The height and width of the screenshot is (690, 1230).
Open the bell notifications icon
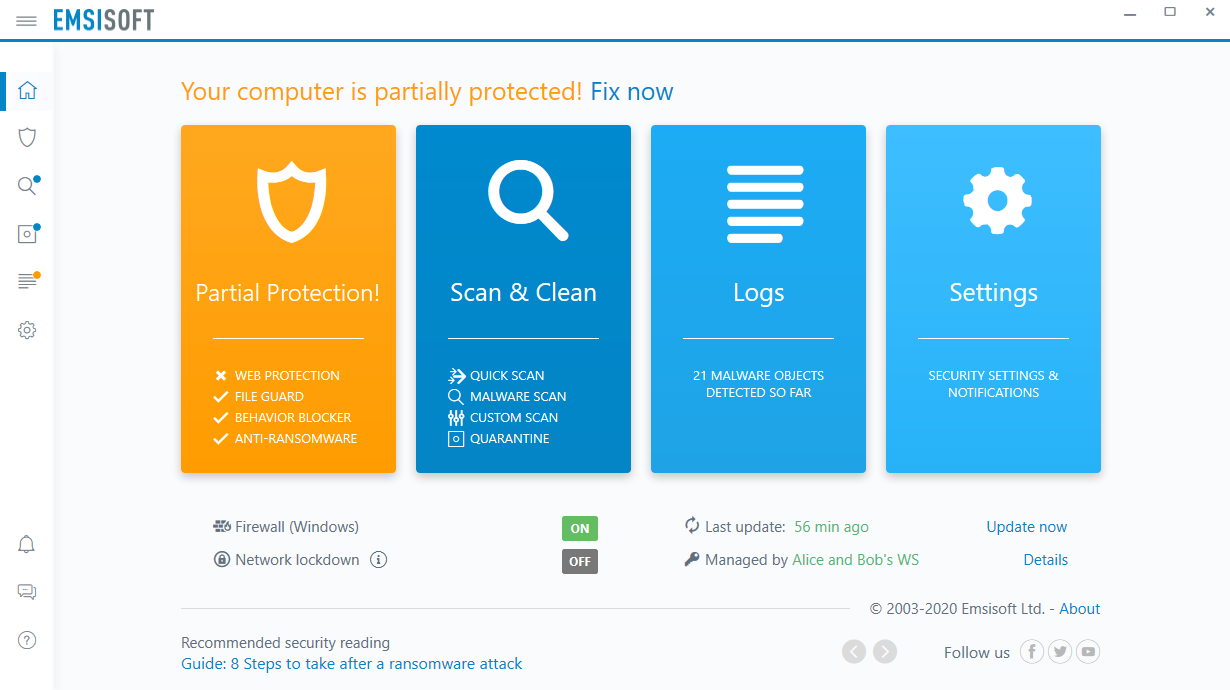pos(27,544)
